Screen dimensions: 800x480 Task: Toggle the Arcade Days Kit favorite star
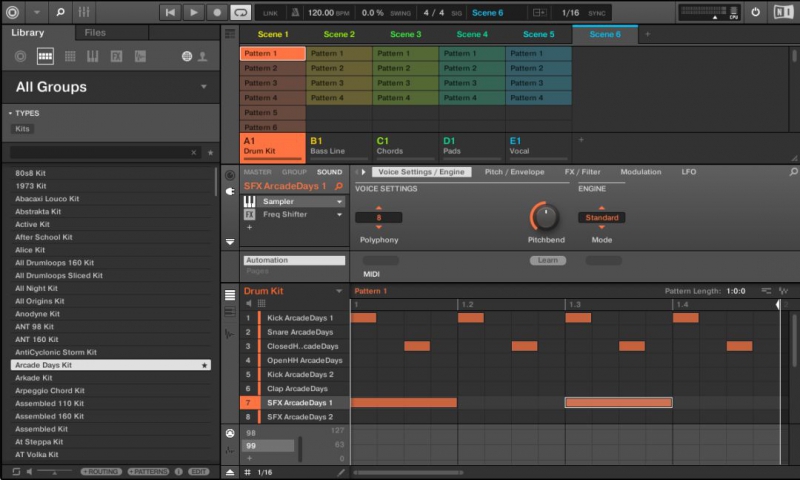pos(204,365)
